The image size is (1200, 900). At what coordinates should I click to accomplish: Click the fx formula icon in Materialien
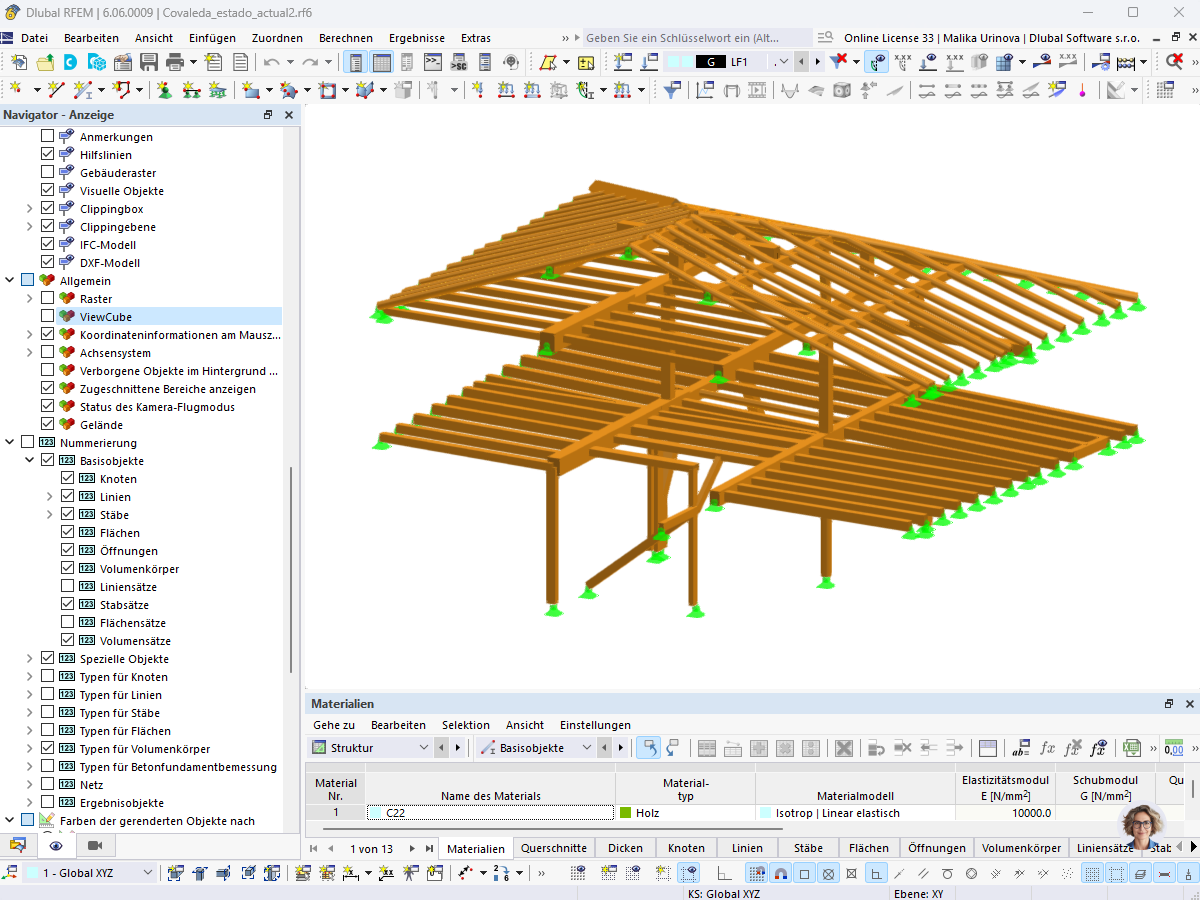point(1047,748)
